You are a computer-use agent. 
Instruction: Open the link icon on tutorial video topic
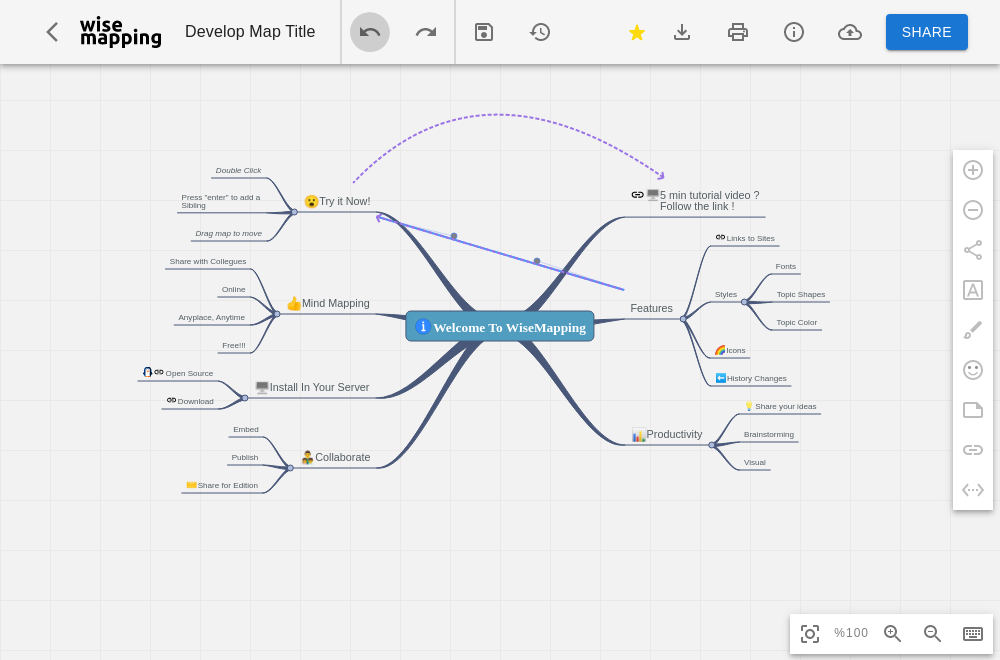point(637,194)
